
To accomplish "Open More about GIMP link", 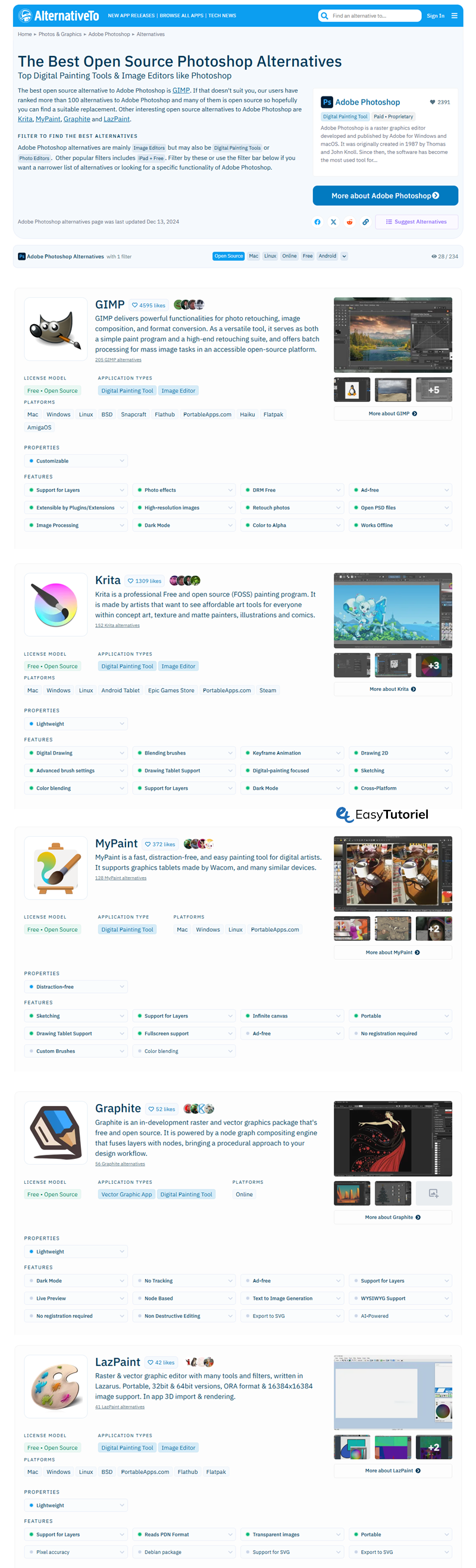I will pyautogui.click(x=393, y=413).
